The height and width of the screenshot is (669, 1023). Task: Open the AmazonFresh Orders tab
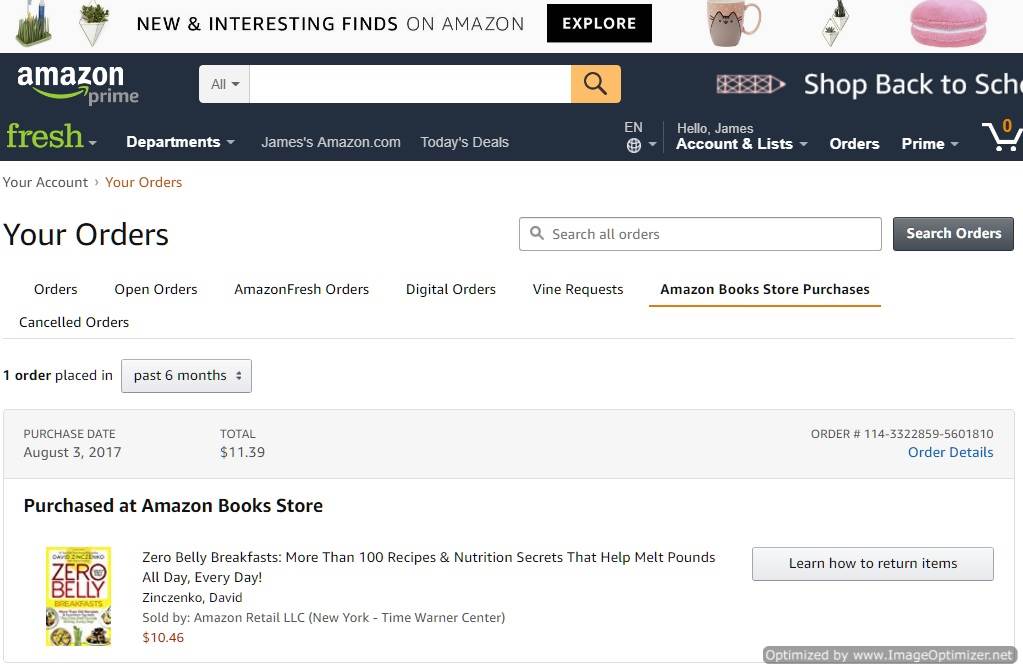click(301, 289)
